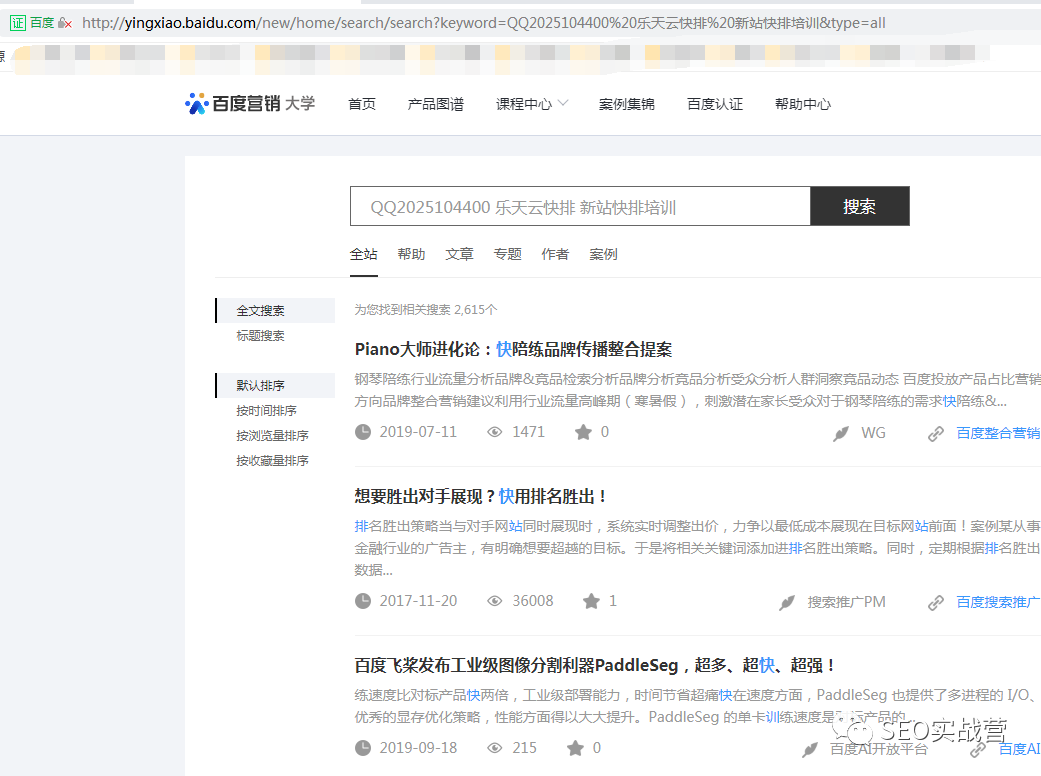Click the date 2019-09-18
Image resolution: width=1041 pixels, height=776 pixels.
418,748
